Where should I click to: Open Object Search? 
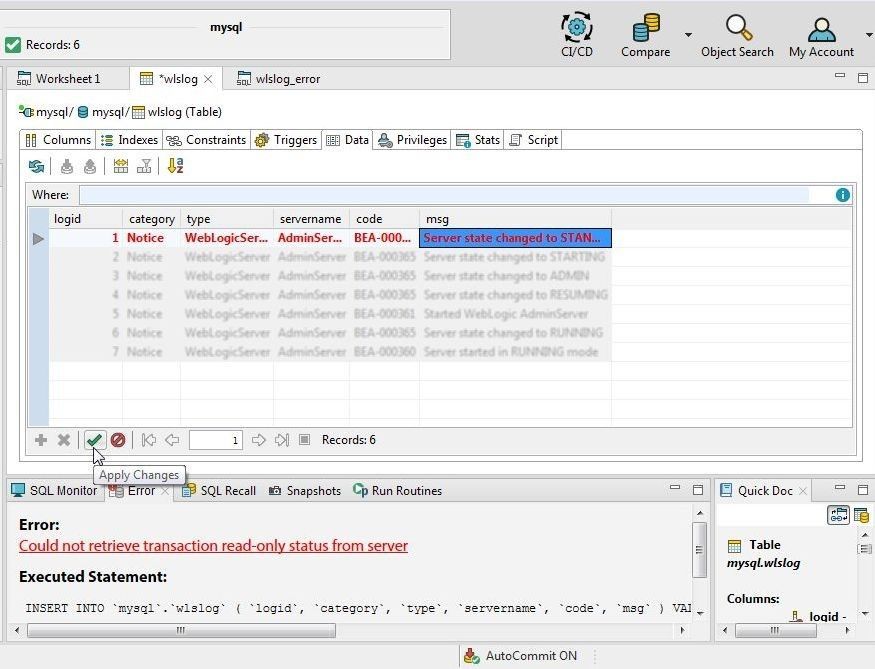tap(737, 35)
